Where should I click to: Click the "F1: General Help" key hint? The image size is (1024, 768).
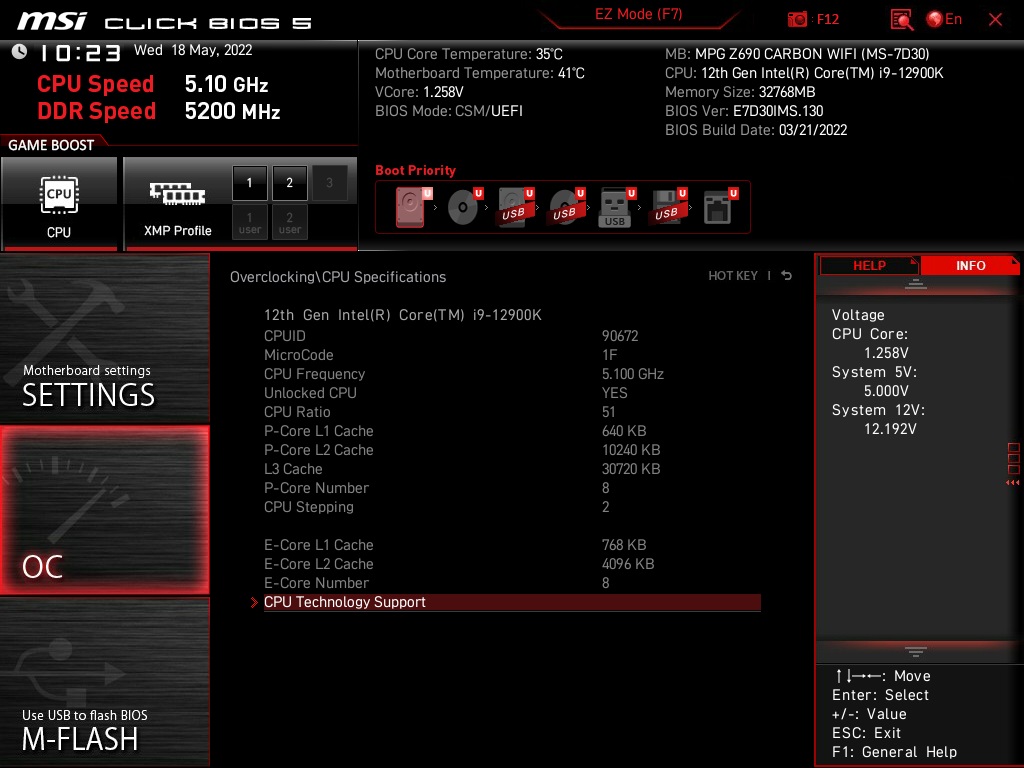894,752
